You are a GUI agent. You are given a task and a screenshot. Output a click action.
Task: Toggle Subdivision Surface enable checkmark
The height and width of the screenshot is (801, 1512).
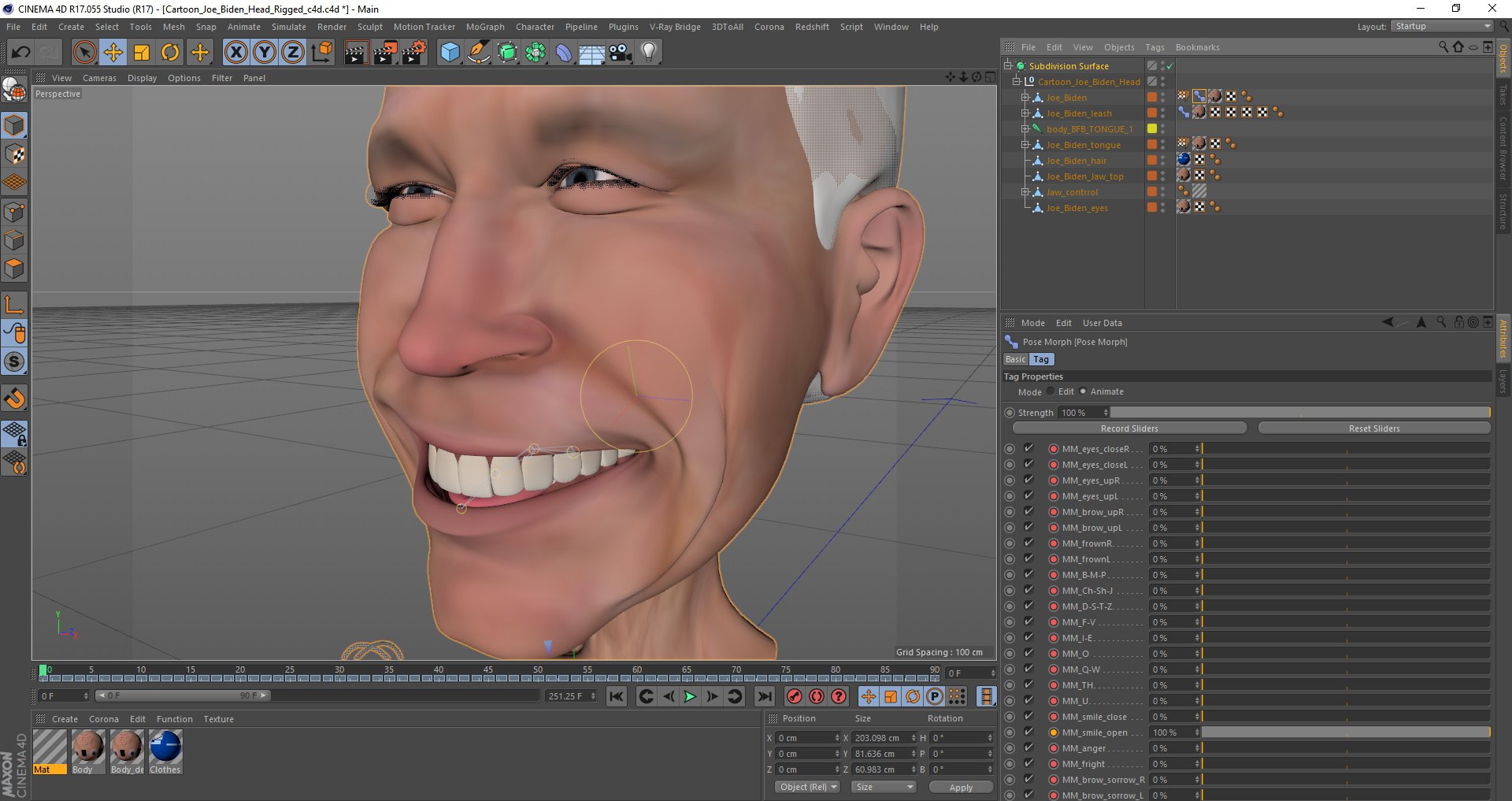(1169, 66)
